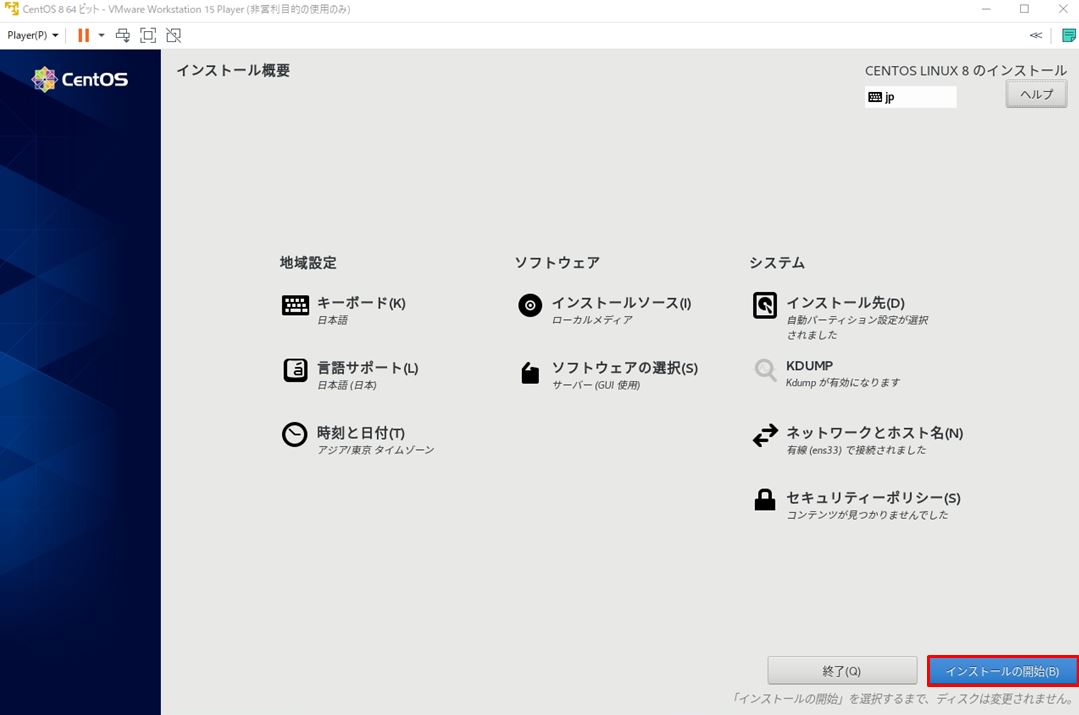
Task: Click the Software Selection package icon
Action: click(530, 372)
